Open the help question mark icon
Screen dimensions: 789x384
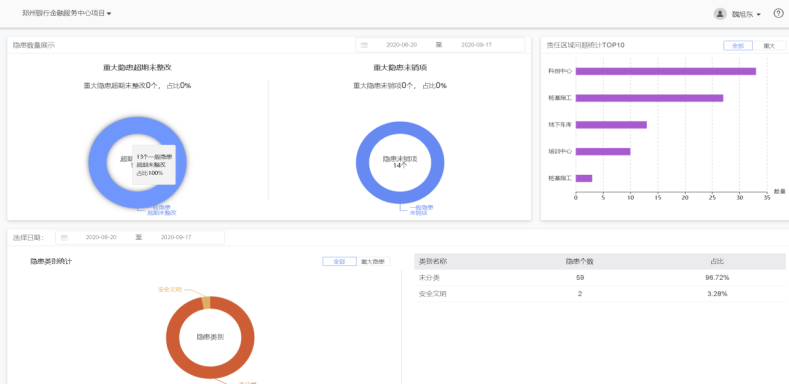(778, 14)
